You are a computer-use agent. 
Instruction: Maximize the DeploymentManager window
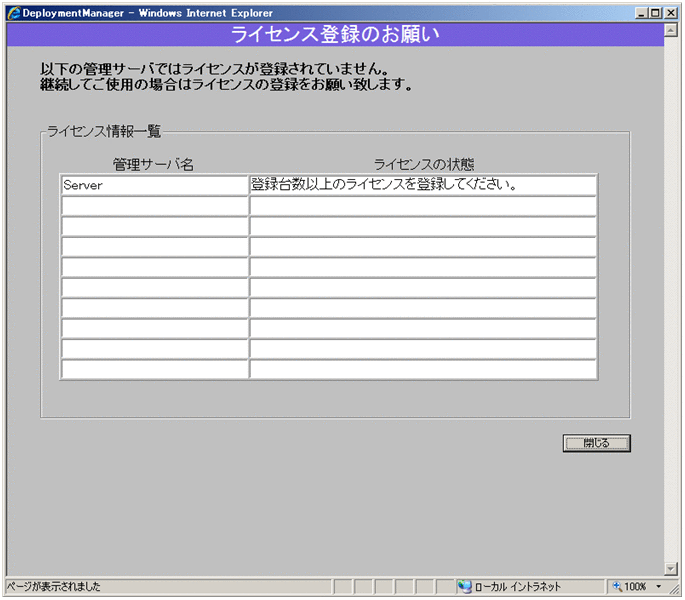[655, 13]
